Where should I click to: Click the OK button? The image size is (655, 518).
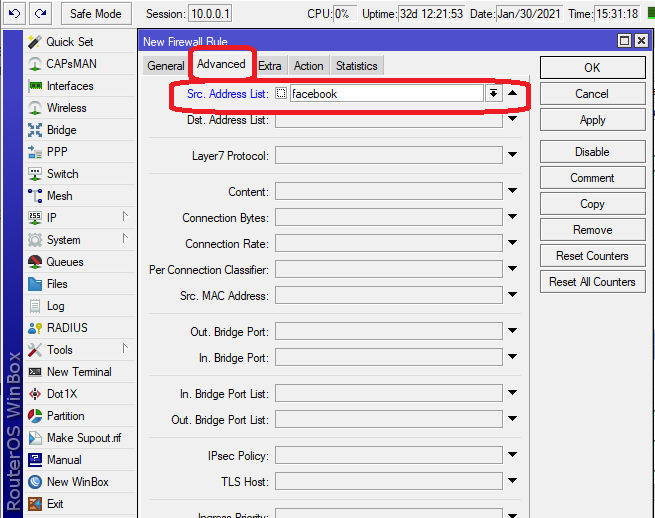coord(592,68)
